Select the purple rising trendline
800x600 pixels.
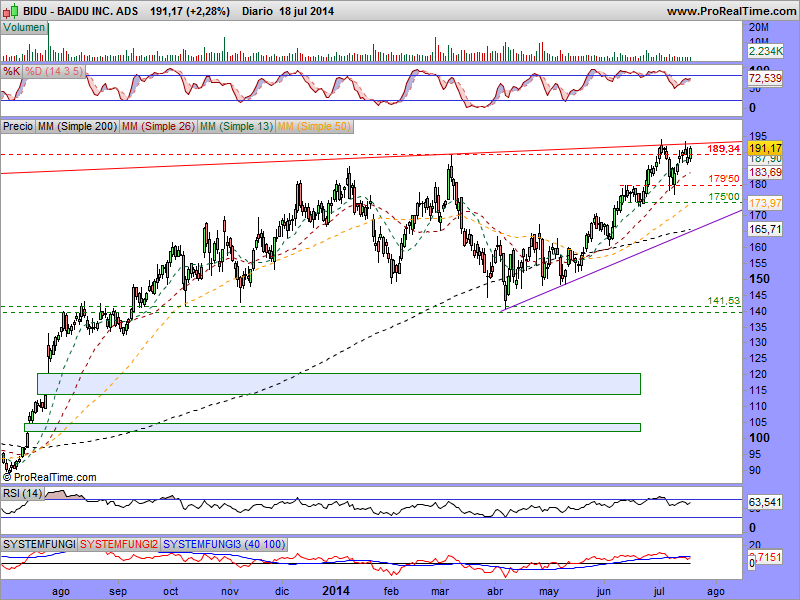tap(622, 260)
